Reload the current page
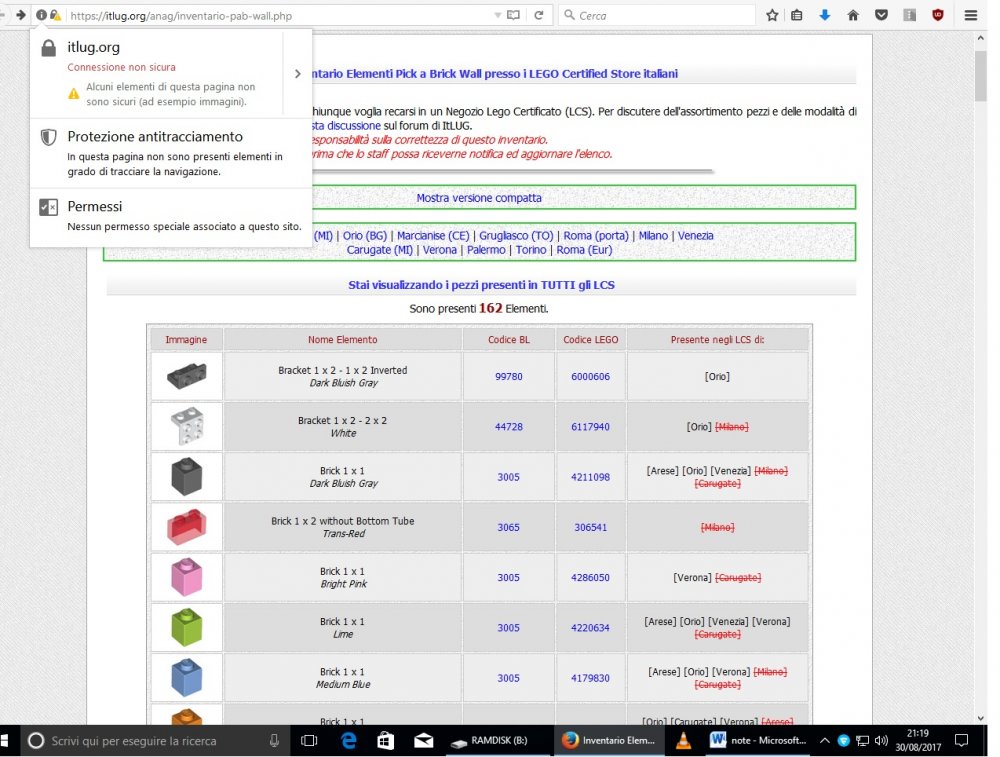Viewport: 1000px width, 757px height. pyautogui.click(x=539, y=15)
